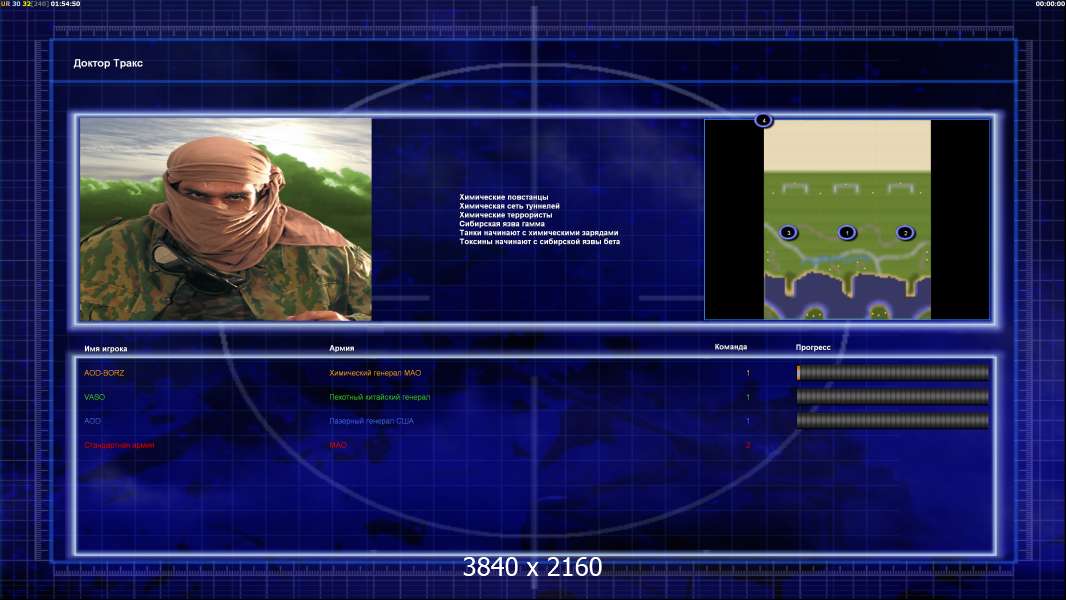Click the map preview thumbnail
The width and height of the screenshot is (1066, 600).
click(x=847, y=219)
